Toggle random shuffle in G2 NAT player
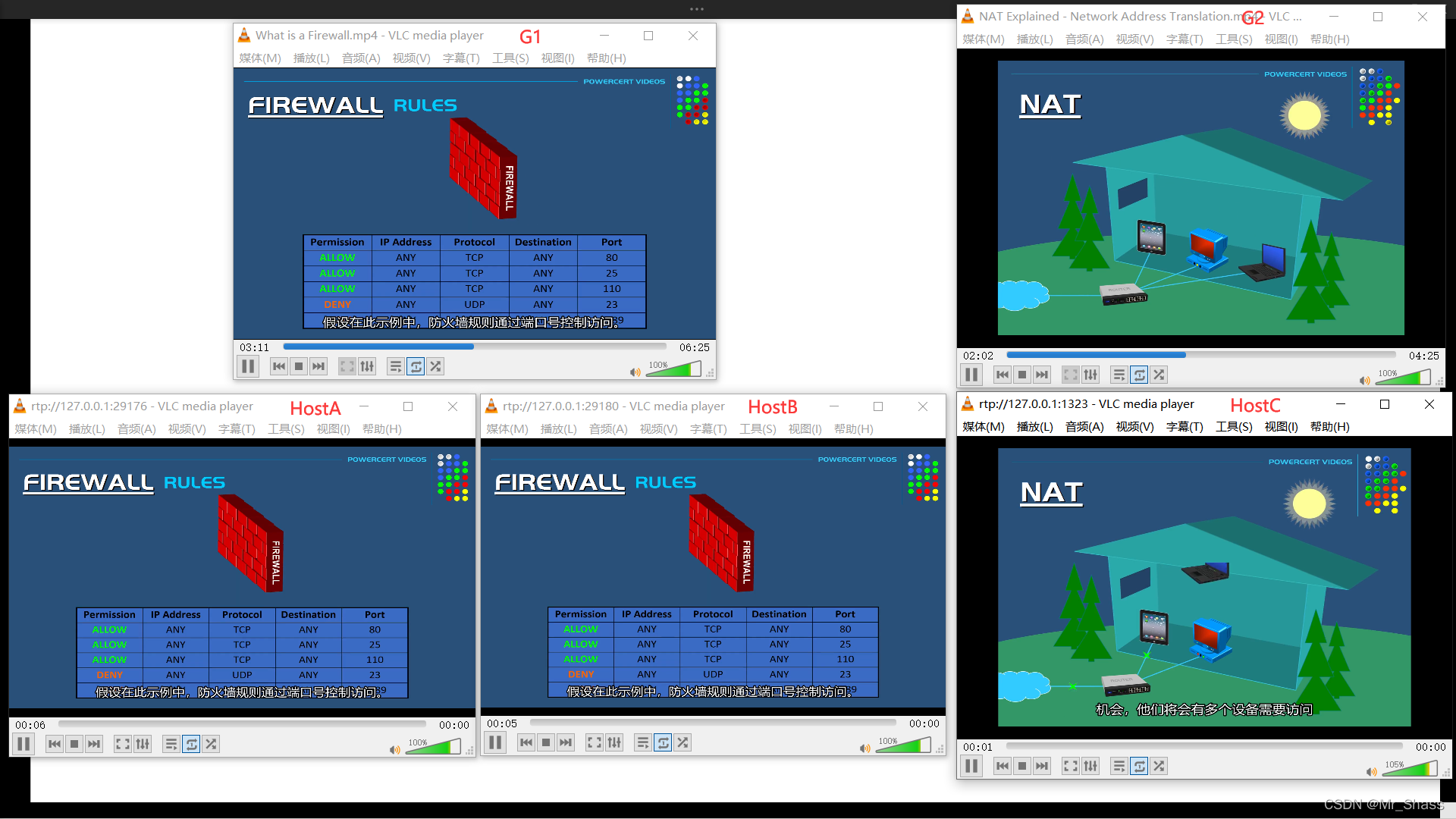 (x=1159, y=375)
